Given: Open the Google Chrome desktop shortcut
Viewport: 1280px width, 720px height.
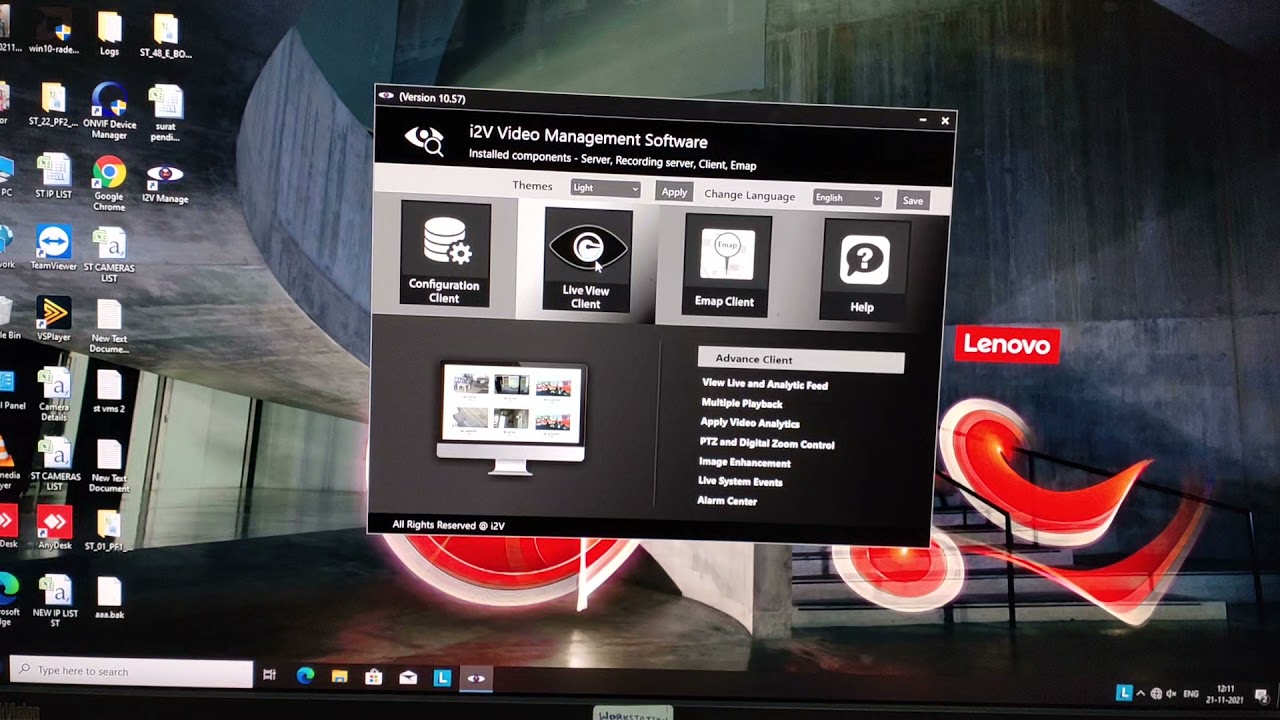Looking at the screenshot, I should (109, 184).
